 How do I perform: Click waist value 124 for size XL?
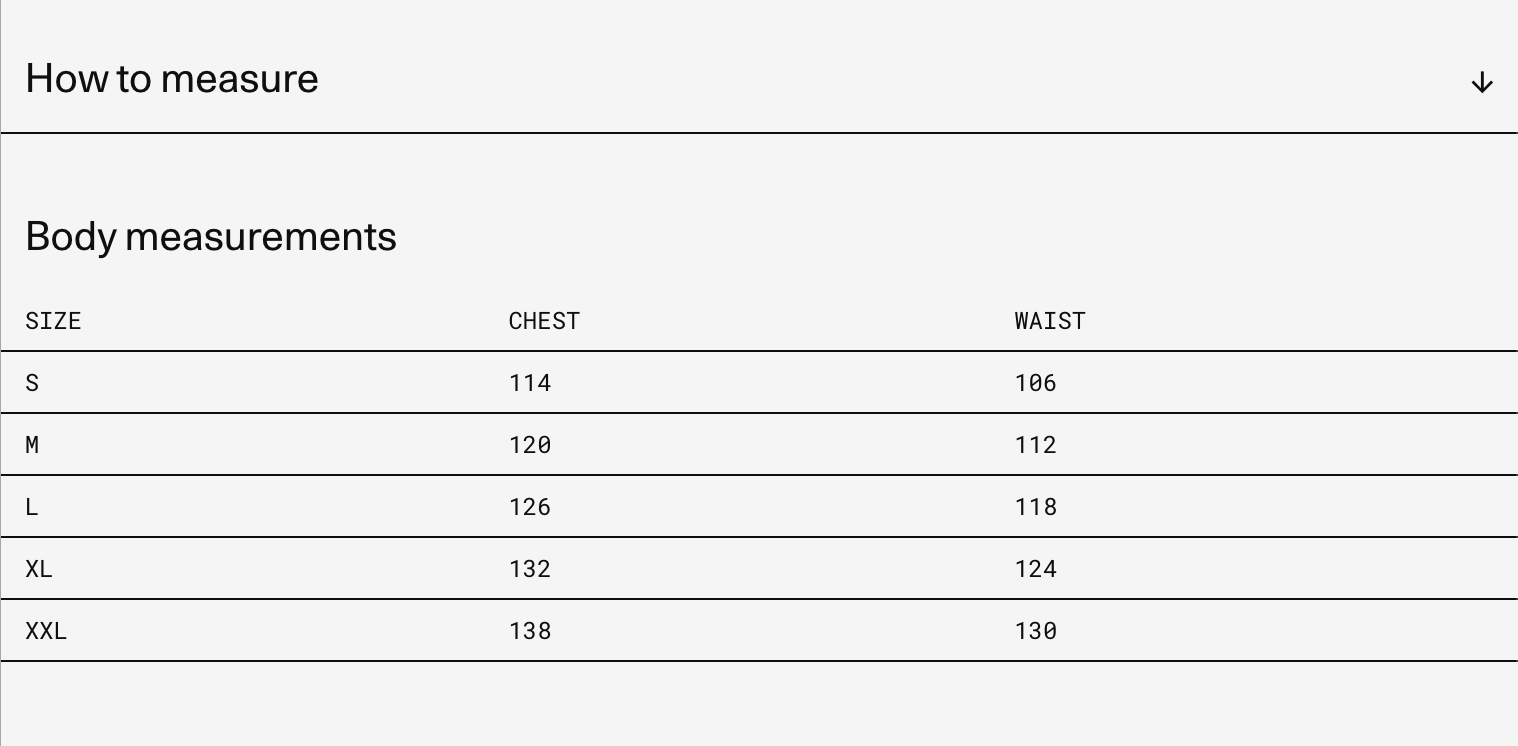(1036, 569)
